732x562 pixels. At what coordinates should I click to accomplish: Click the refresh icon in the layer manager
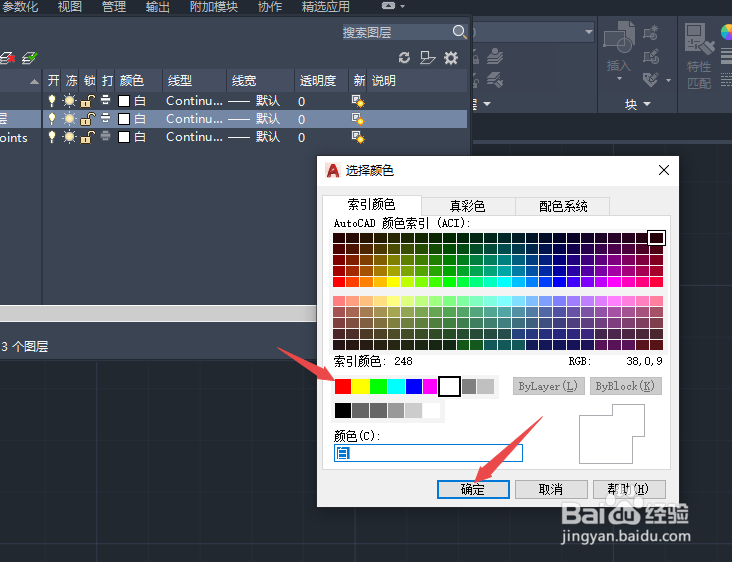click(x=404, y=58)
